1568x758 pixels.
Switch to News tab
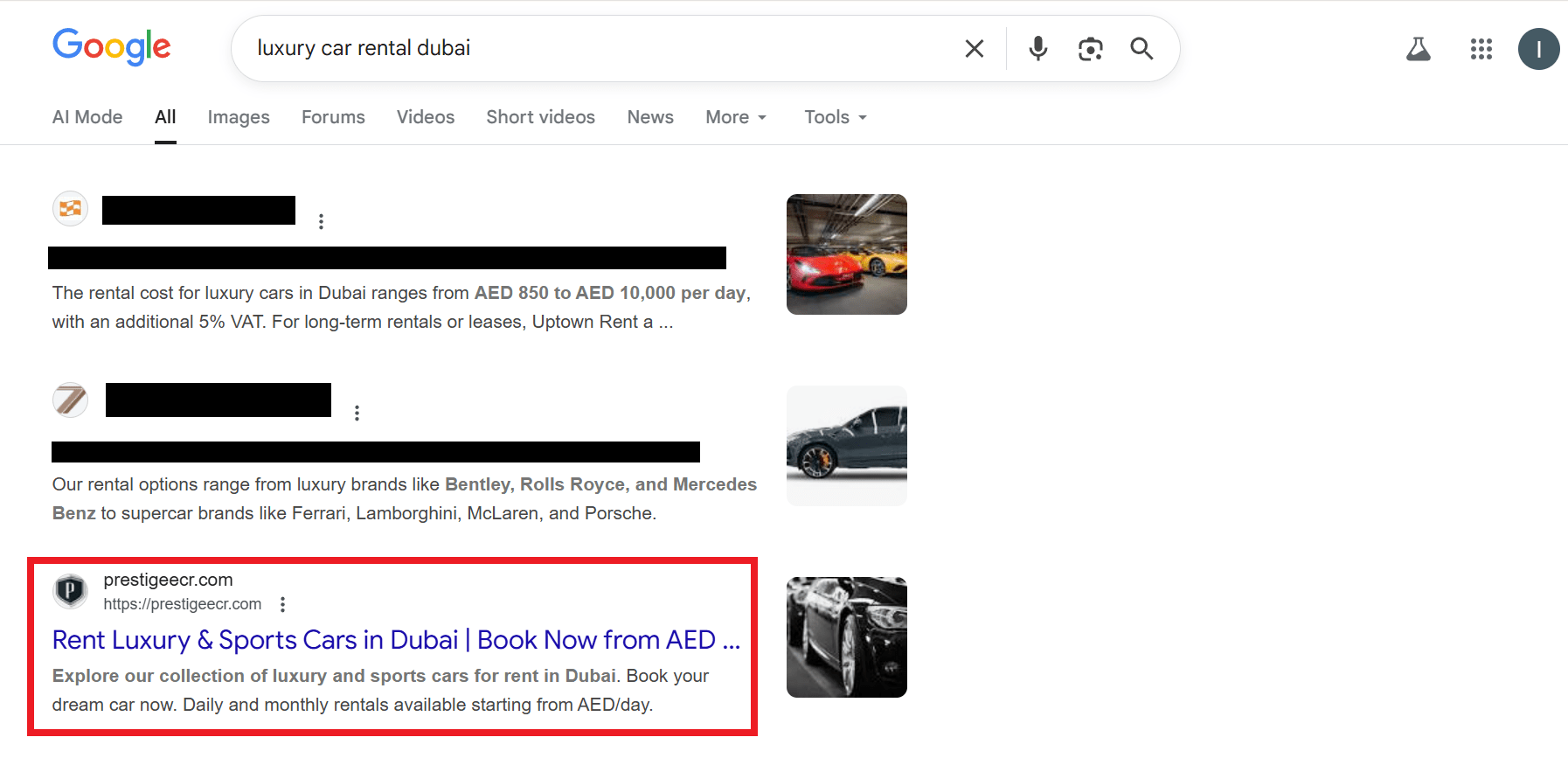pyautogui.click(x=650, y=117)
